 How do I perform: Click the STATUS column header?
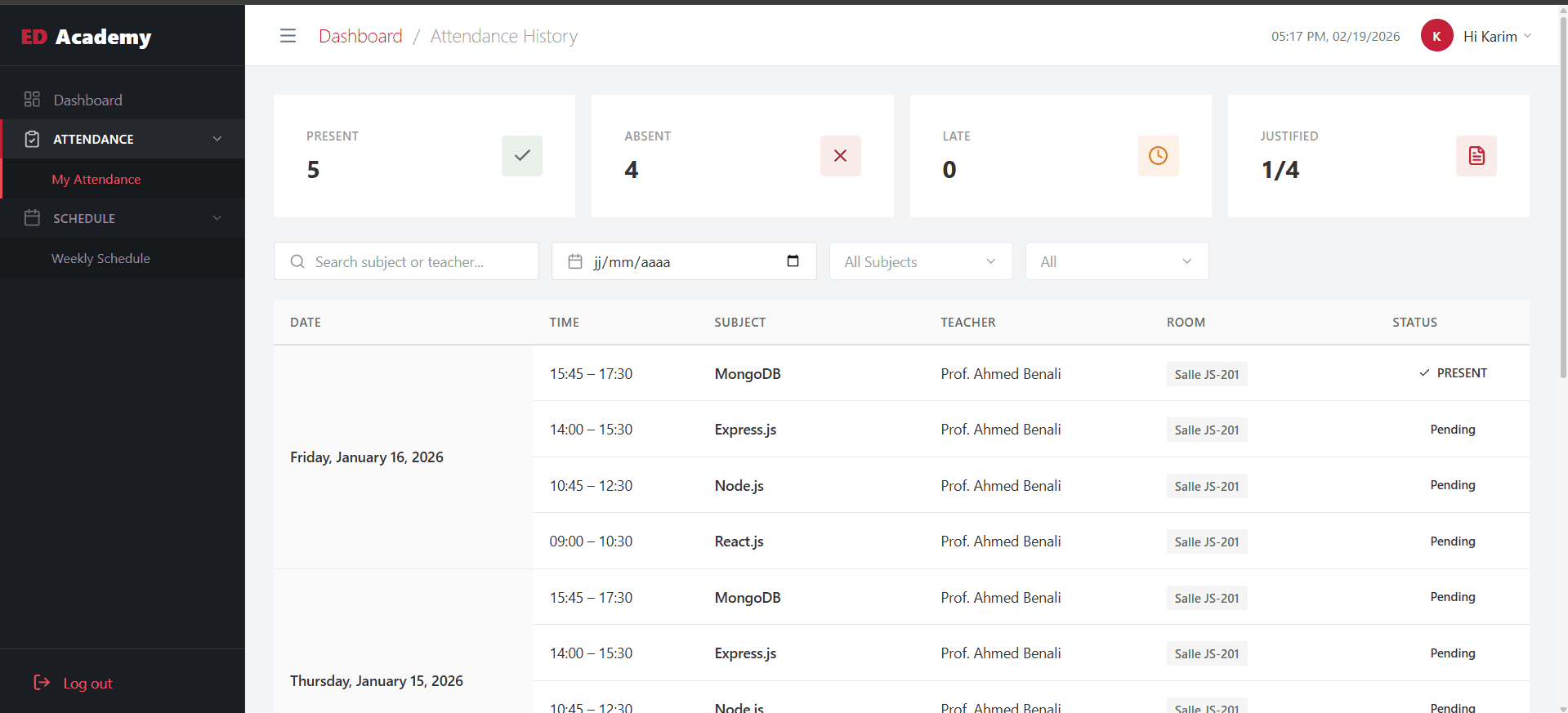1414,323
